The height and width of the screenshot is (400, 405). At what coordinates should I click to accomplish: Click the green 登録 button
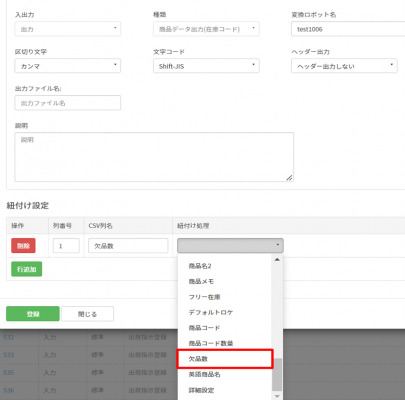(33, 314)
